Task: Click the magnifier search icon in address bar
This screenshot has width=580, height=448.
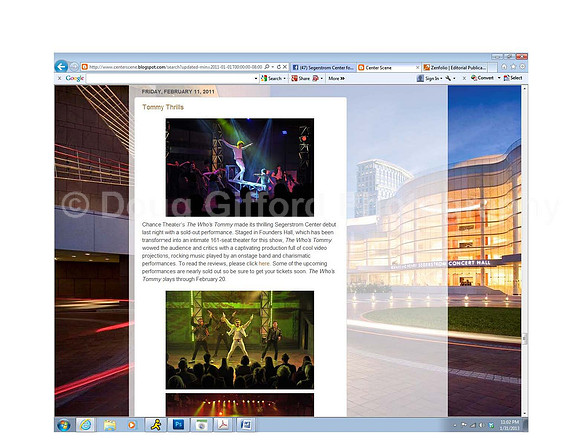Action: pyautogui.click(x=267, y=67)
